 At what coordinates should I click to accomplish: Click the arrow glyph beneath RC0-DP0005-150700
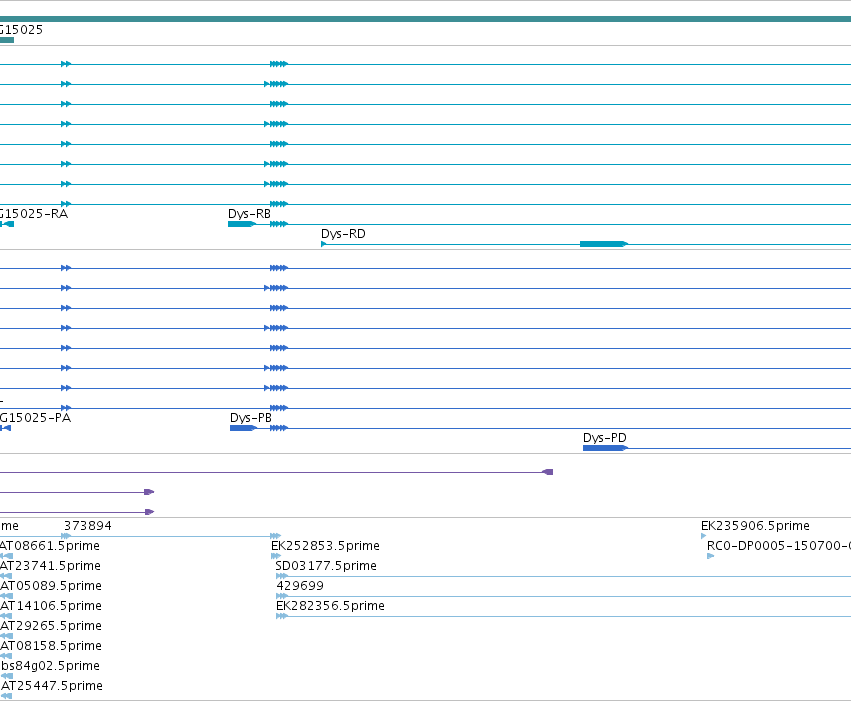(710, 556)
